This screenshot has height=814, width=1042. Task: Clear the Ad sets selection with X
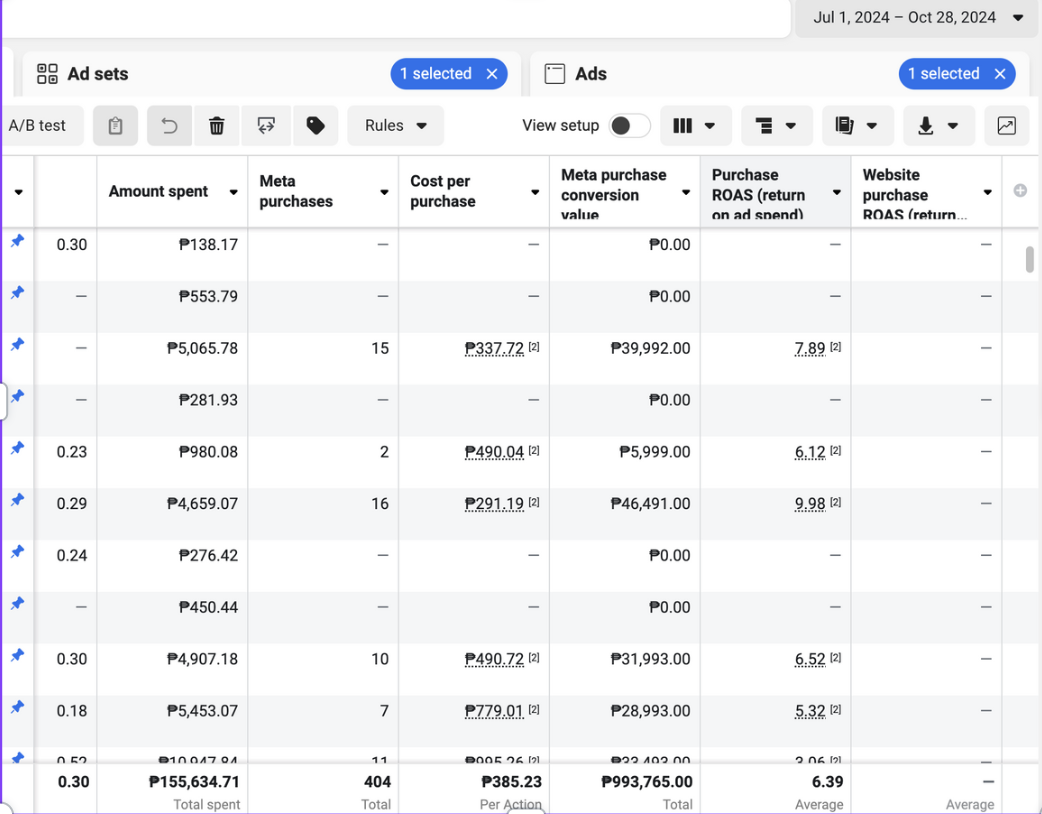pyautogui.click(x=492, y=74)
